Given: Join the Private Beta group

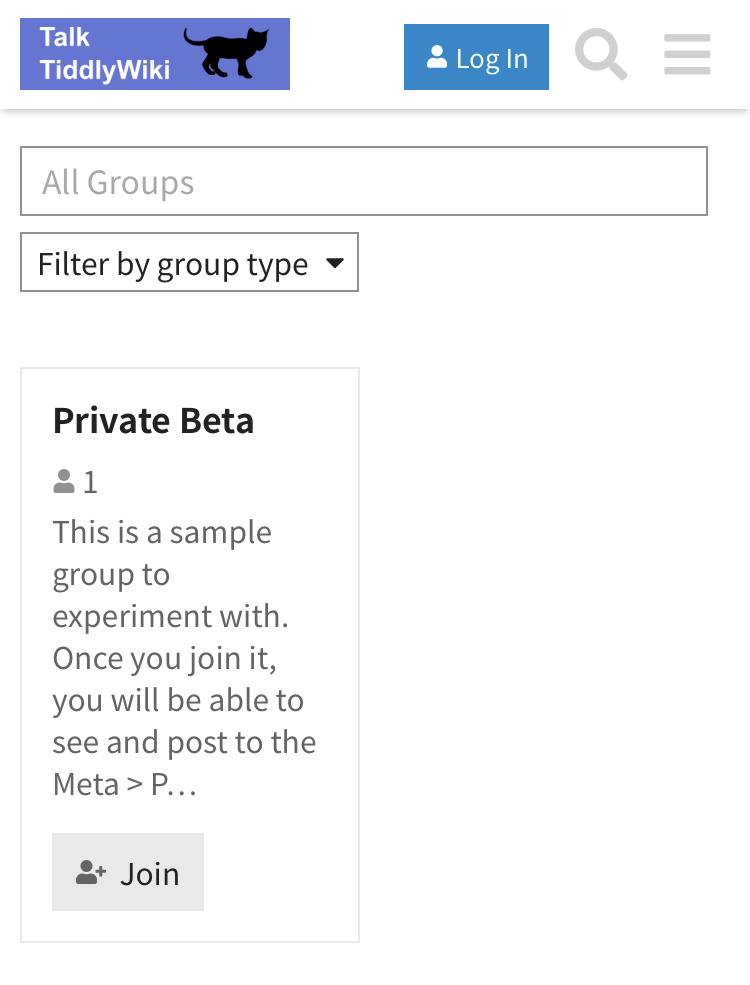Looking at the screenshot, I should (x=128, y=872).
